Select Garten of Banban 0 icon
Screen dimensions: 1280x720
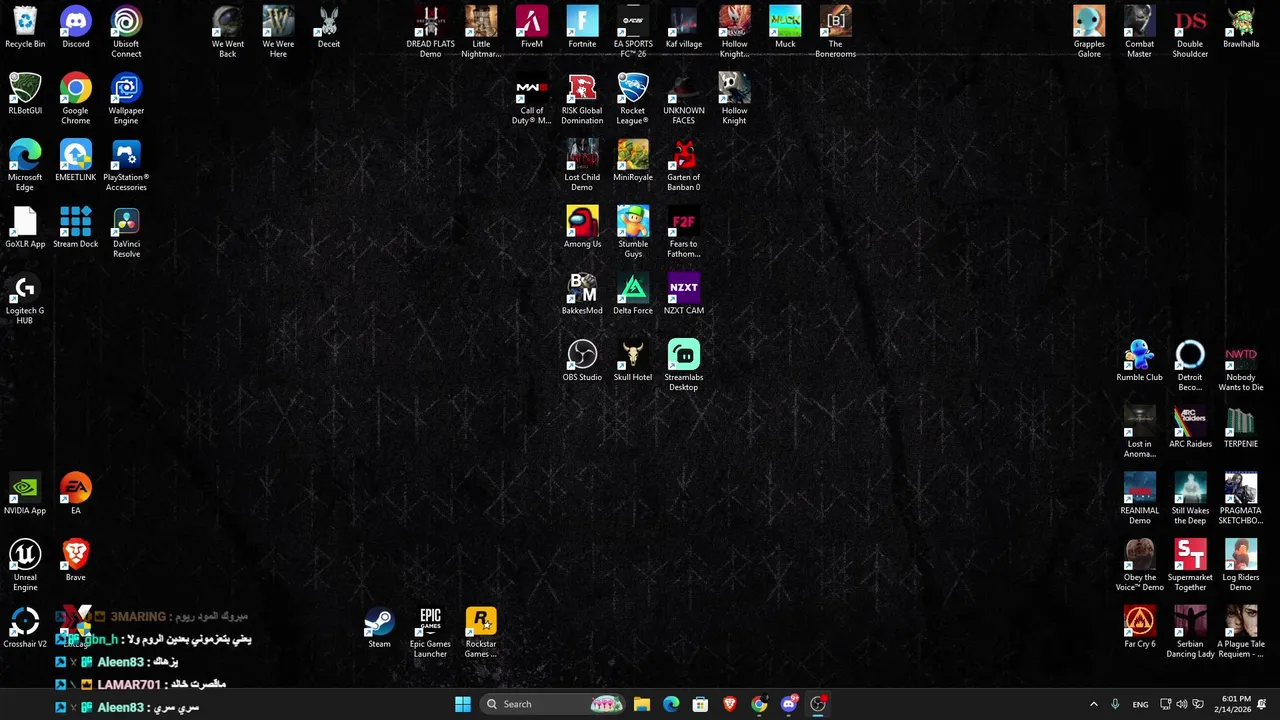[683, 165]
